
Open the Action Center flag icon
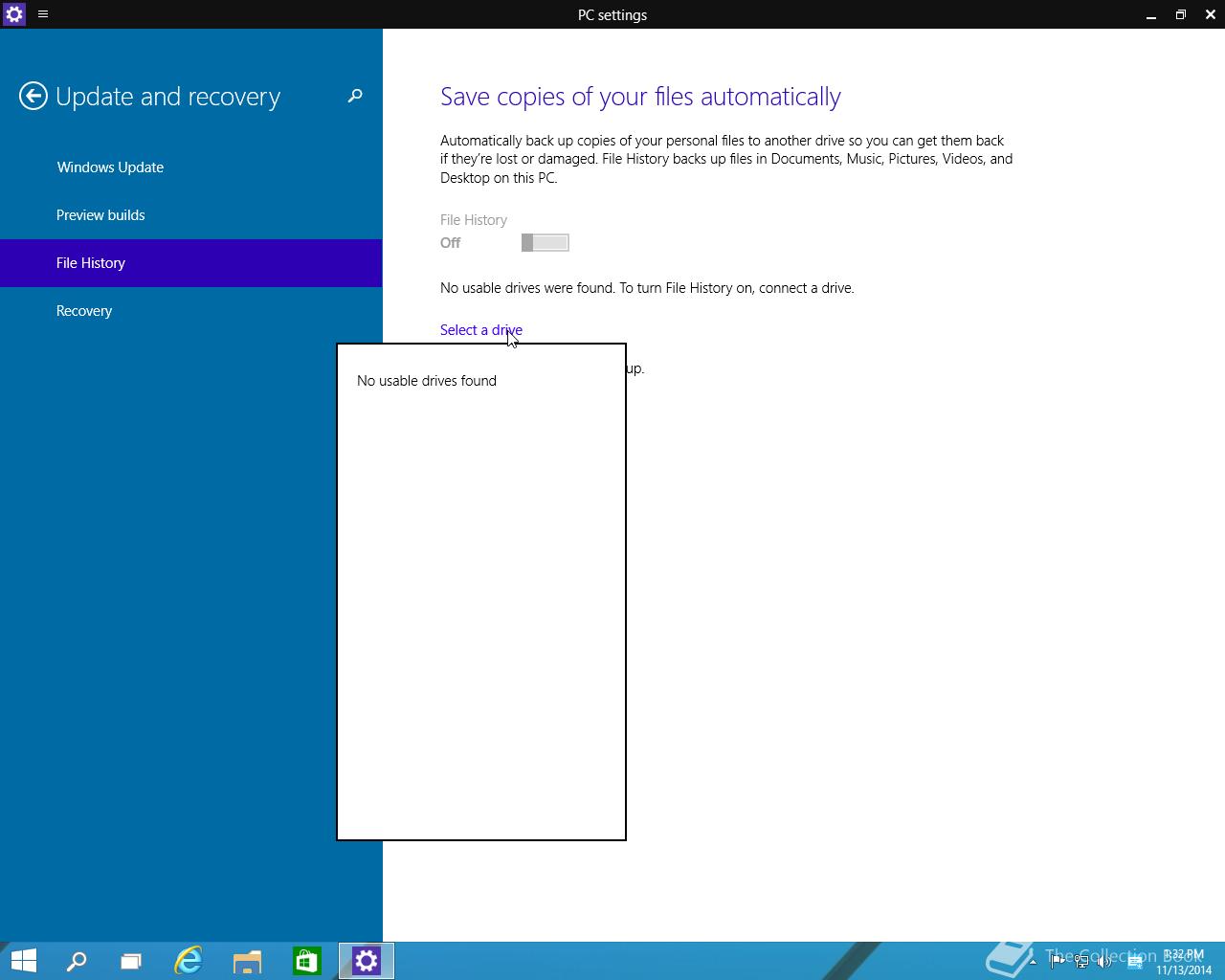(1058, 962)
